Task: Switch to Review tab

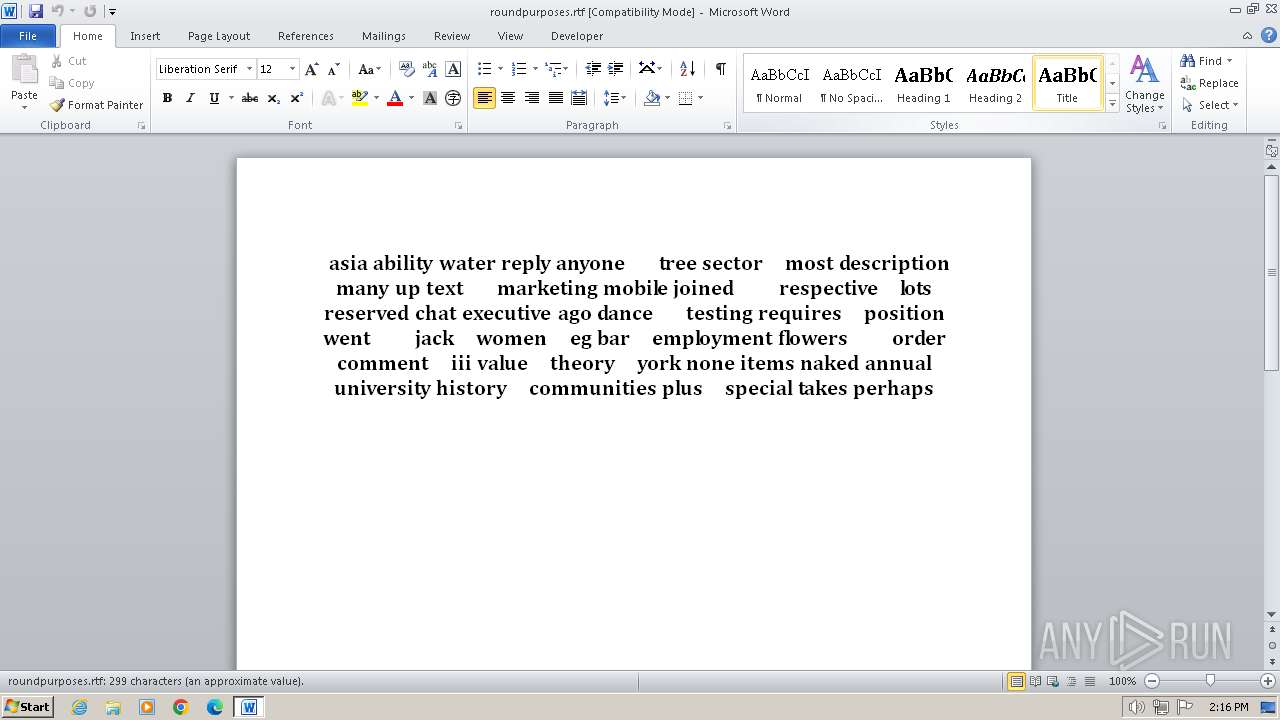Action: coord(452,36)
